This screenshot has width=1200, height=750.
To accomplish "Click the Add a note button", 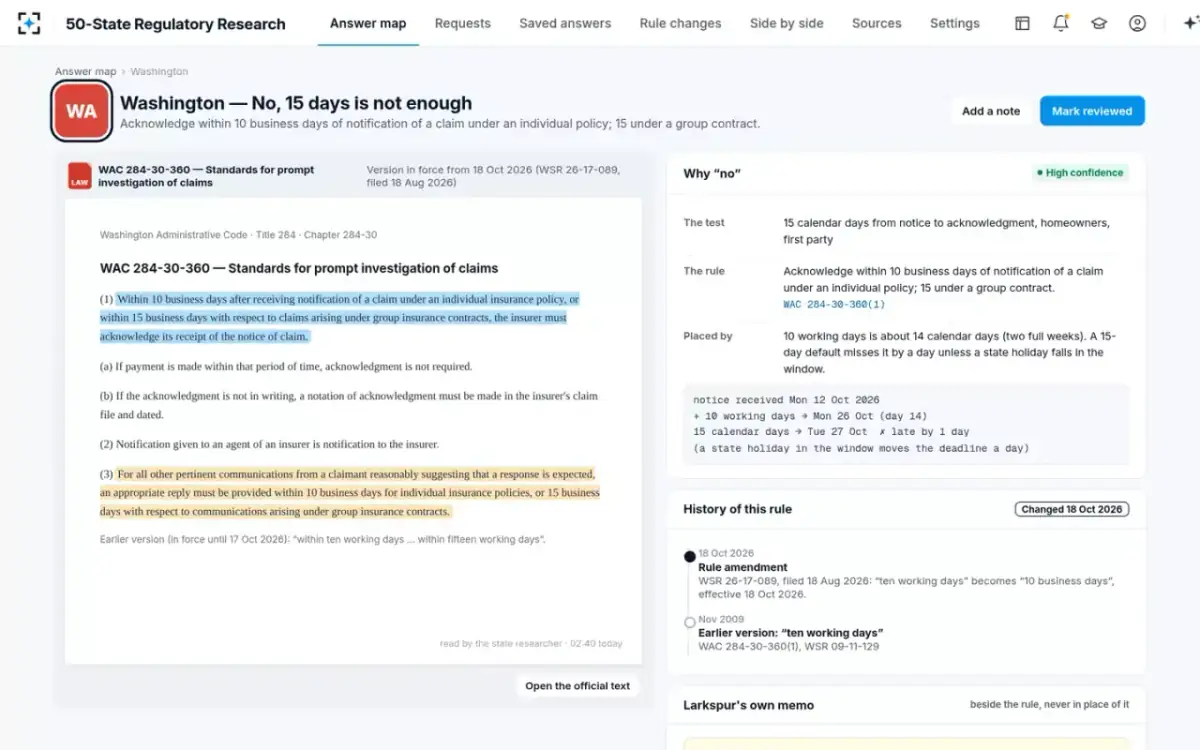I will click(991, 111).
